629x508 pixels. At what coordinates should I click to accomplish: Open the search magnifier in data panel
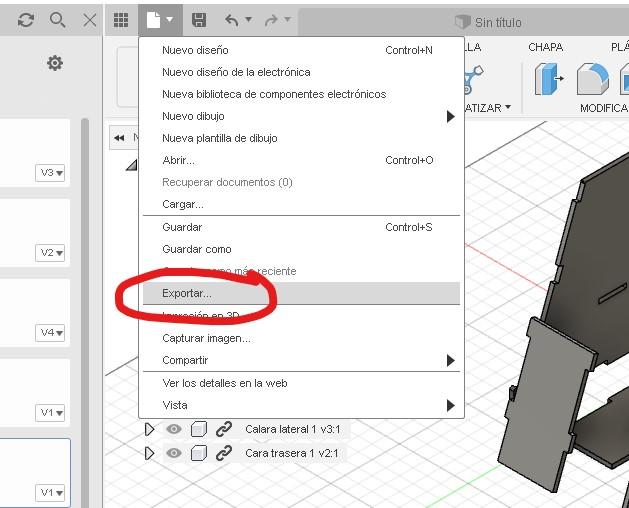tap(57, 20)
